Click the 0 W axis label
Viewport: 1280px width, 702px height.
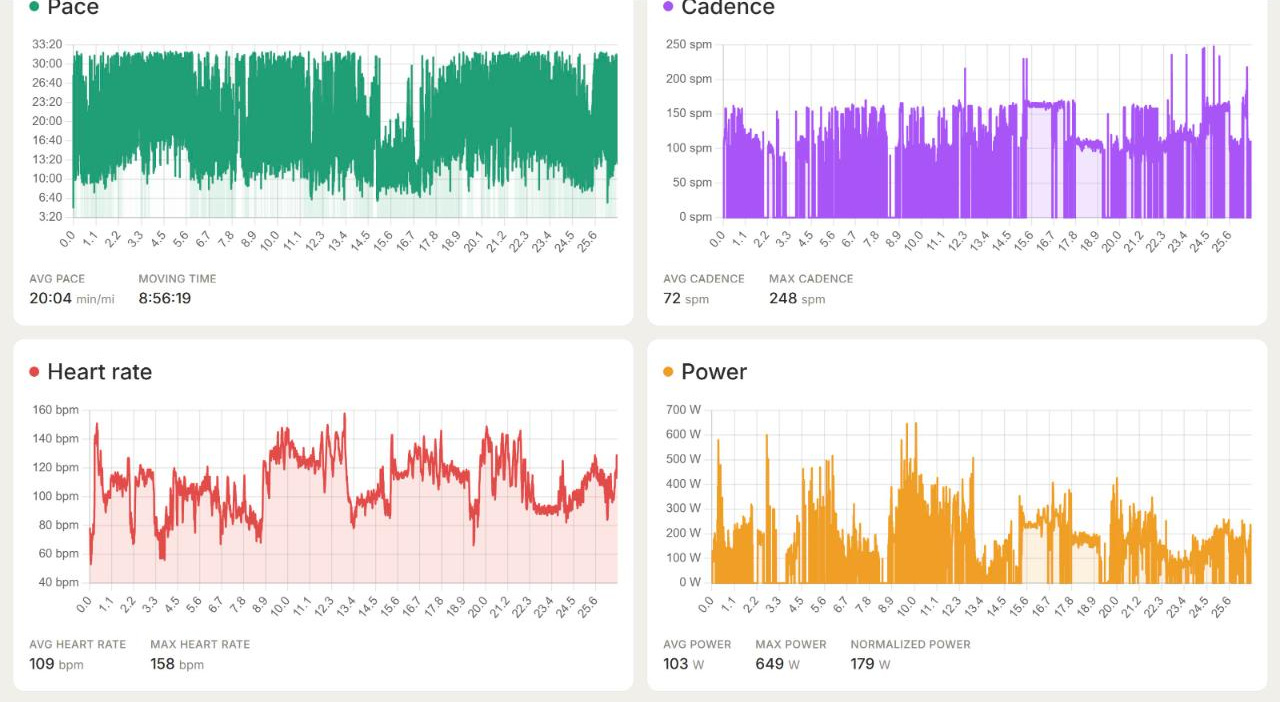point(690,582)
